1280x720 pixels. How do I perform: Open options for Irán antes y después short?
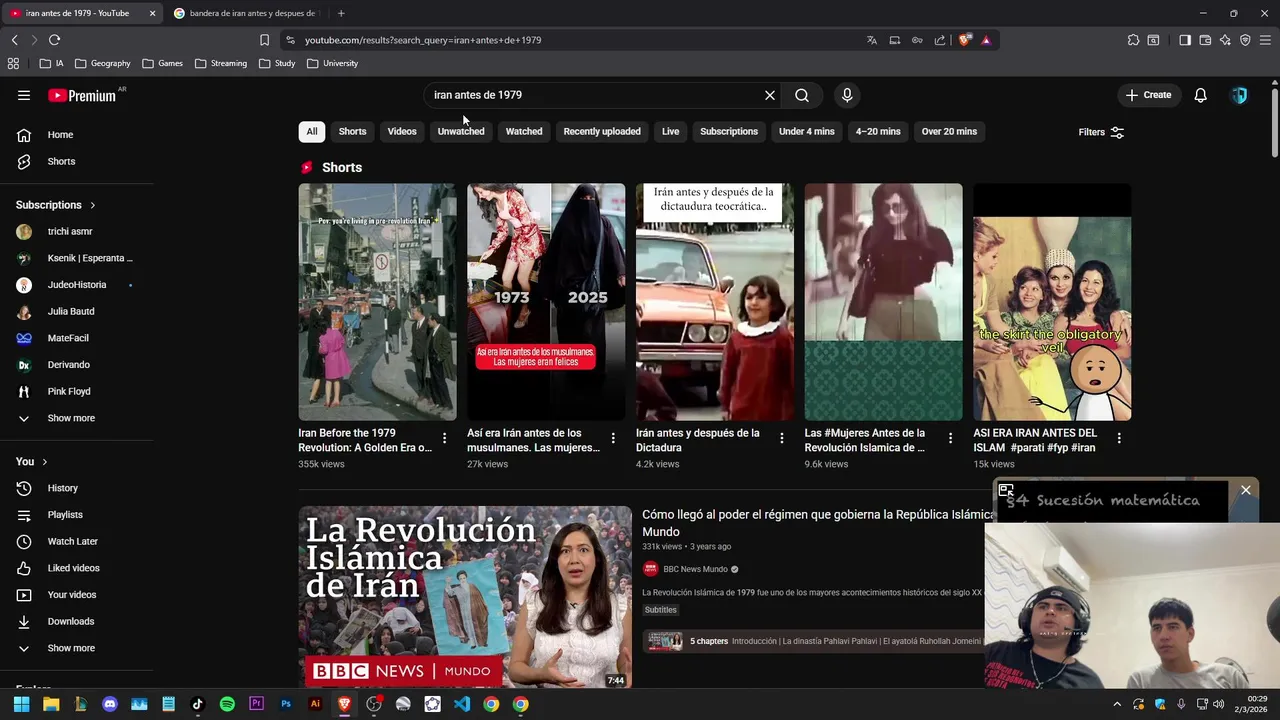(x=782, y=438)
